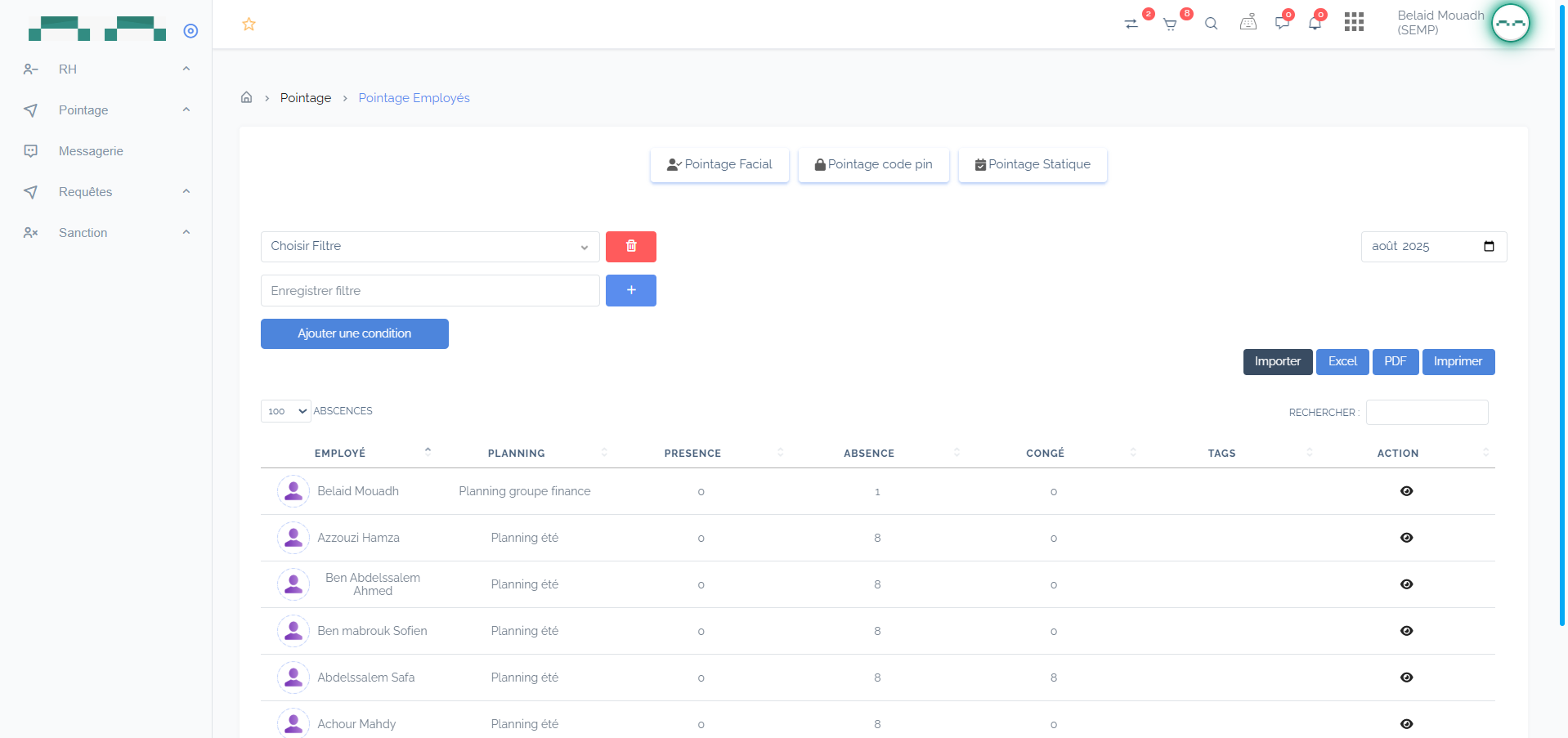
Task: Click the blue plus save filter button
Action: tap(631, 290)
